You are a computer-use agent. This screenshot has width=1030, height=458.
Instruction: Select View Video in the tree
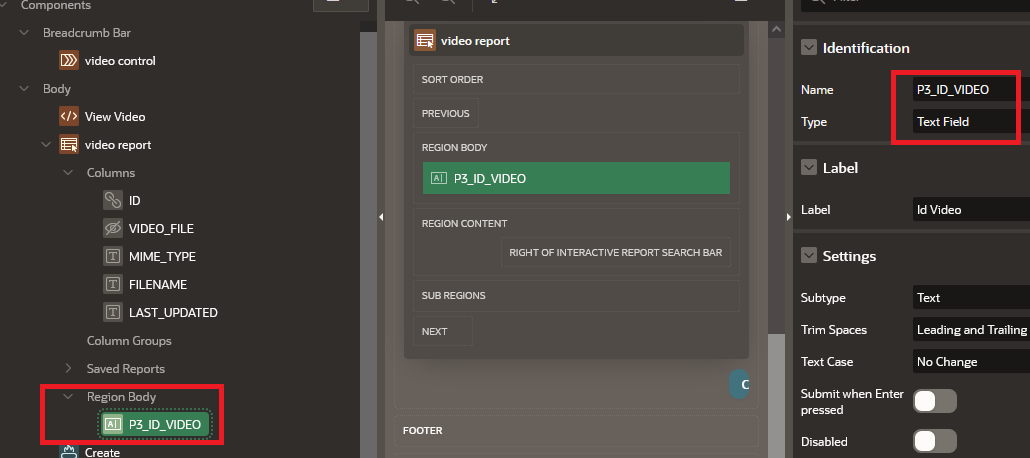pyautogui.click(x=115, y=116)
